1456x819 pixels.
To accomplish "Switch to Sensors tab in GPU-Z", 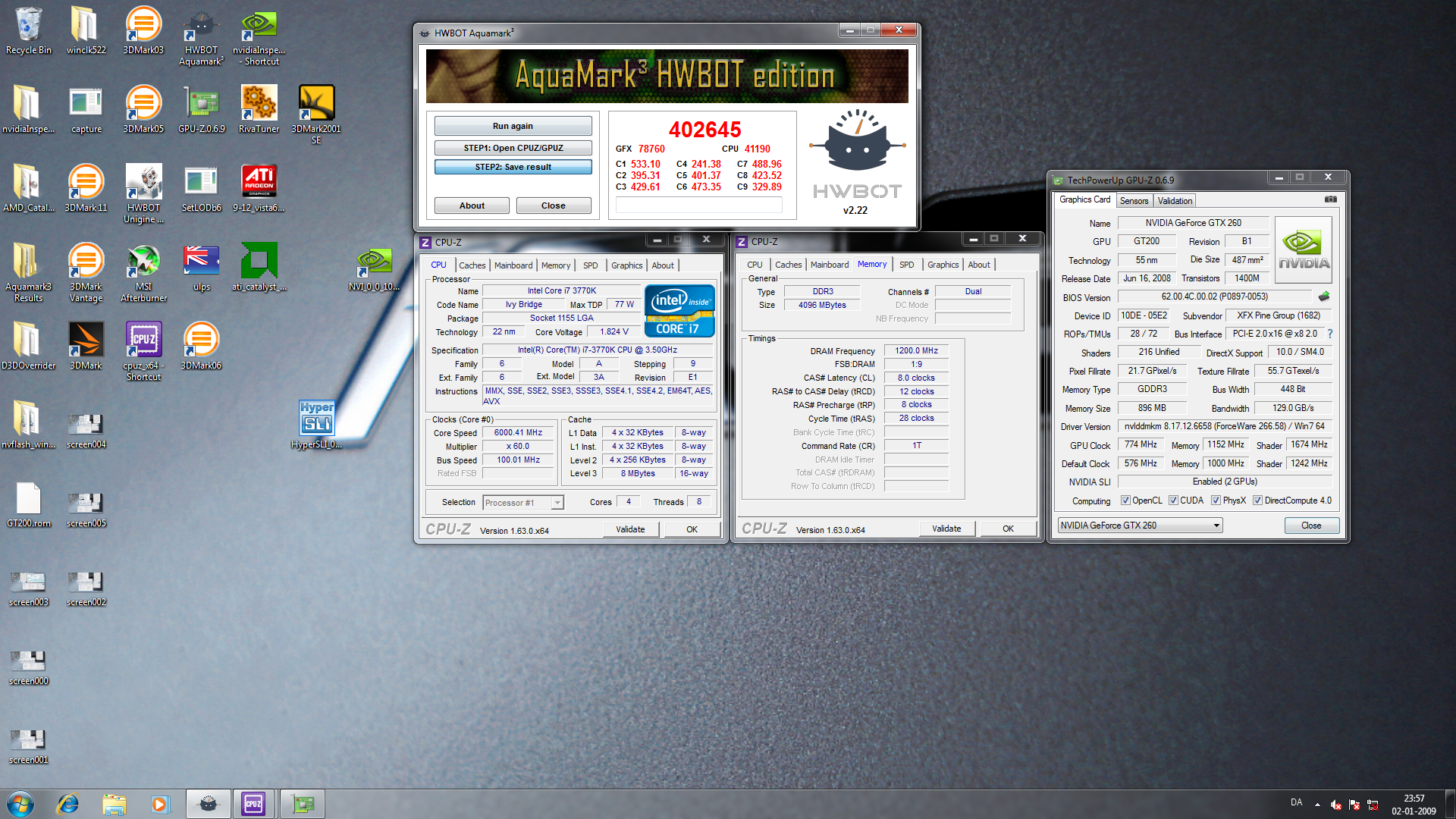I will tap(1134, 201).
